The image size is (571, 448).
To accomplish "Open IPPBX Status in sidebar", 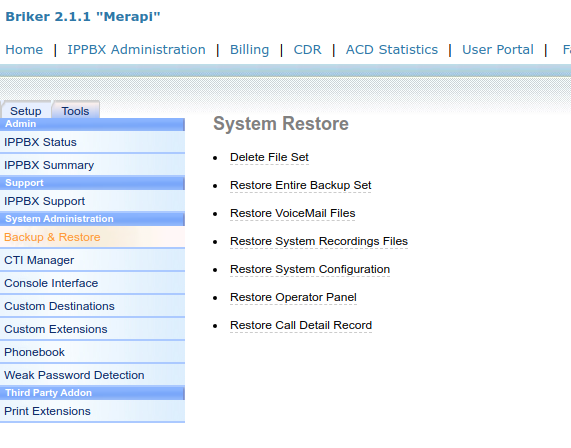I will point(92,142).
